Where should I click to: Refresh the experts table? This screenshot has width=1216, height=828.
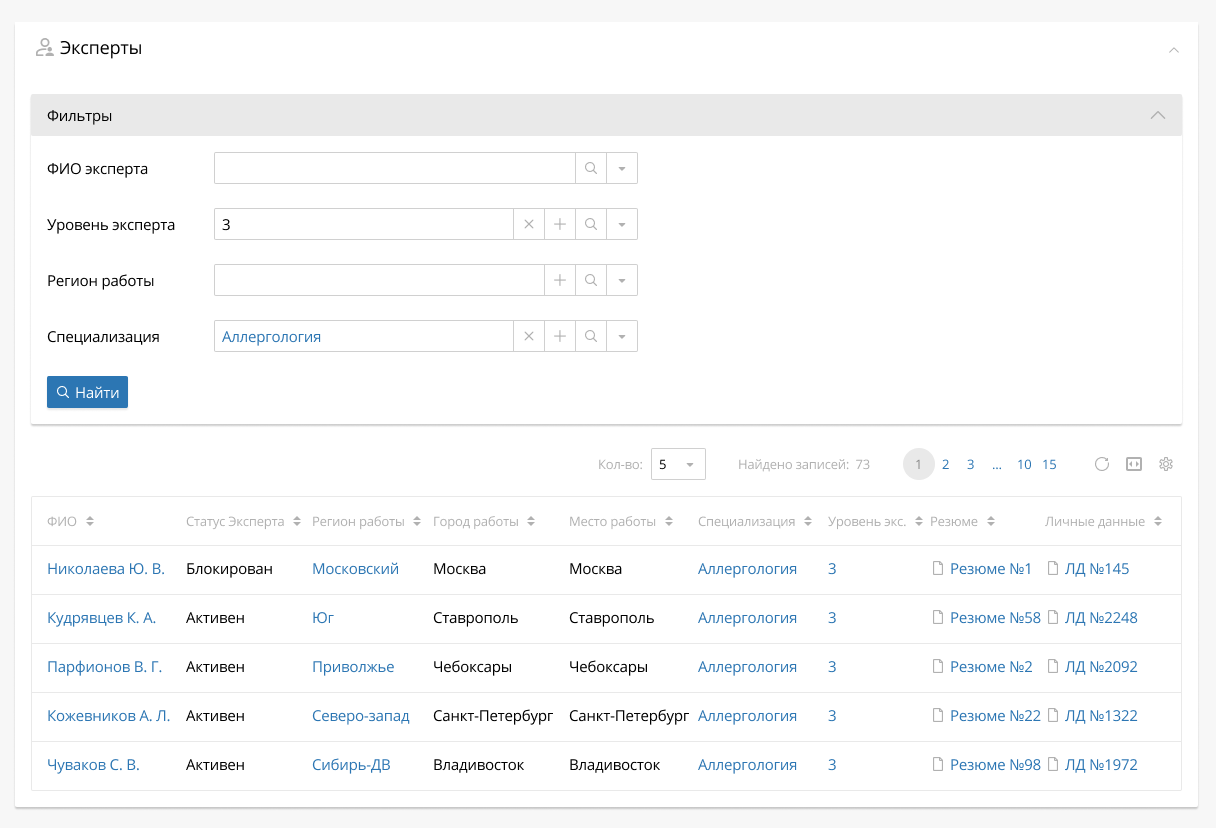point(1102,464)
